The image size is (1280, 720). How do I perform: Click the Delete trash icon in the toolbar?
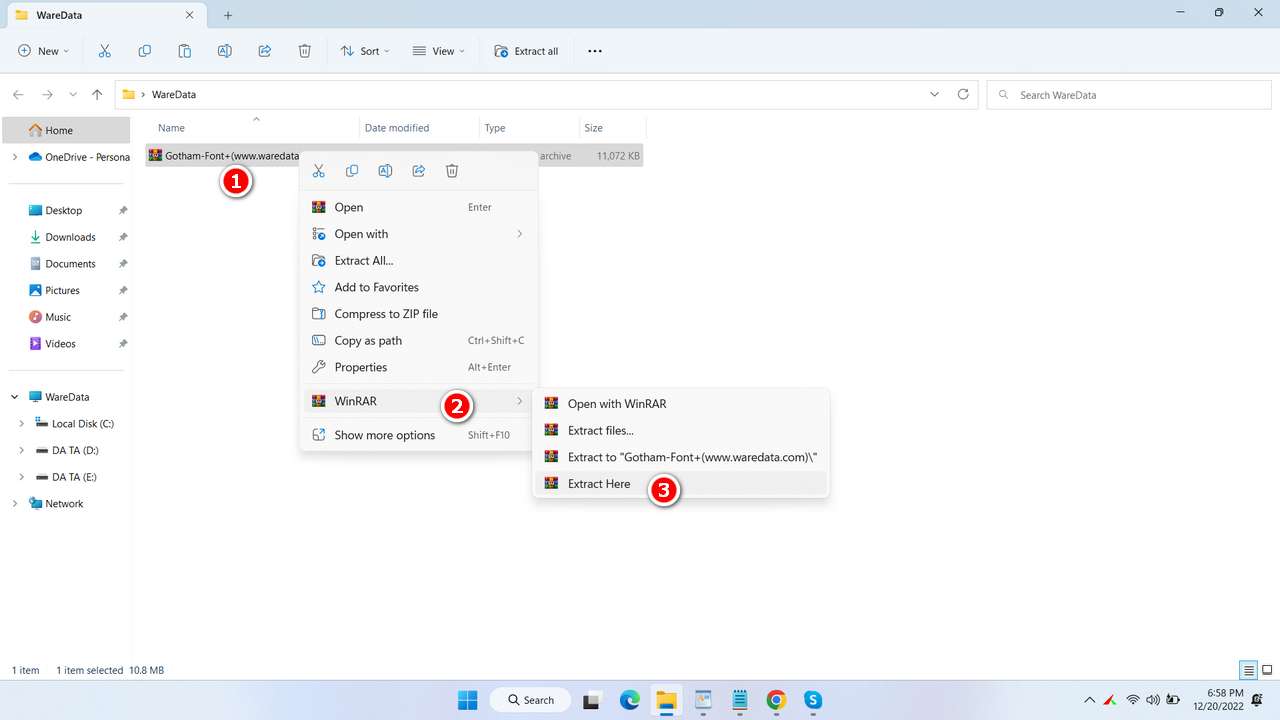pyautogui.click(x=305, y=51)
